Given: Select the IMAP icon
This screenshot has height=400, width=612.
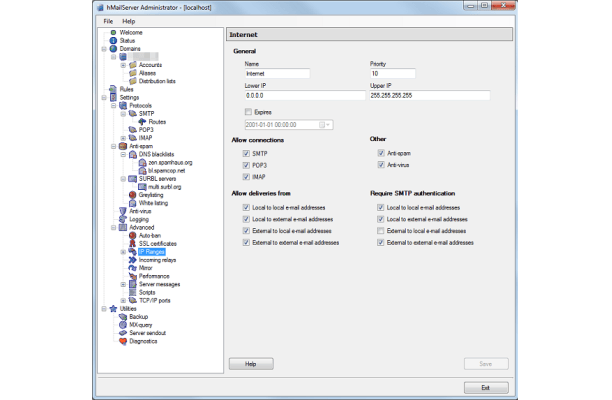Looking at the screenshot, I should 133,138.
